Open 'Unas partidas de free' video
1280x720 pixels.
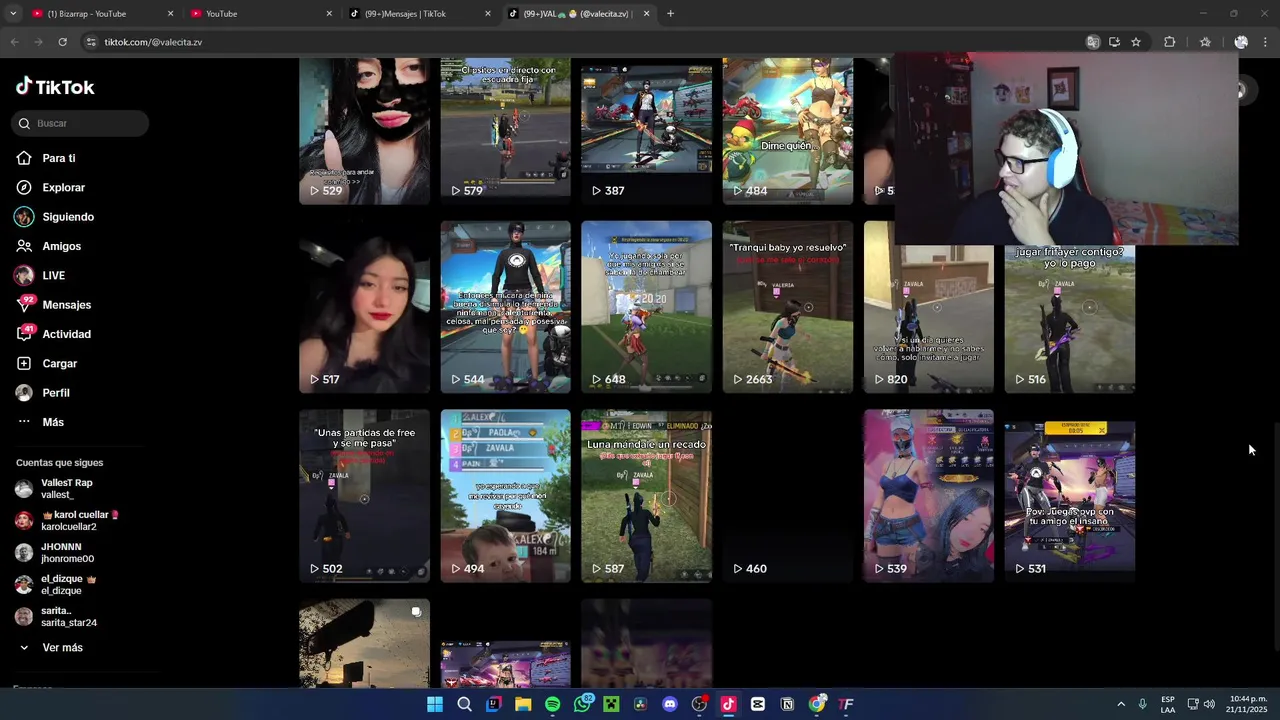pyautogui.click(x=364, y=496)
